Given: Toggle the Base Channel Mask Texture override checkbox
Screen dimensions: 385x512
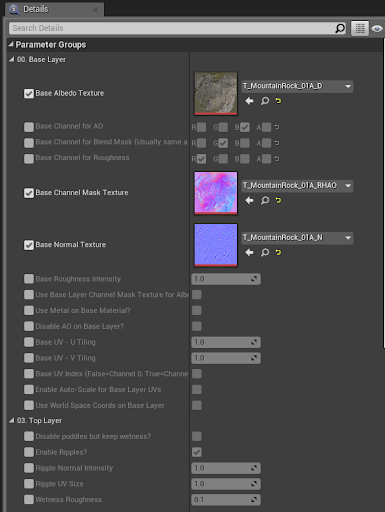Looking at the screenshot, I should [x=29, y=193].
